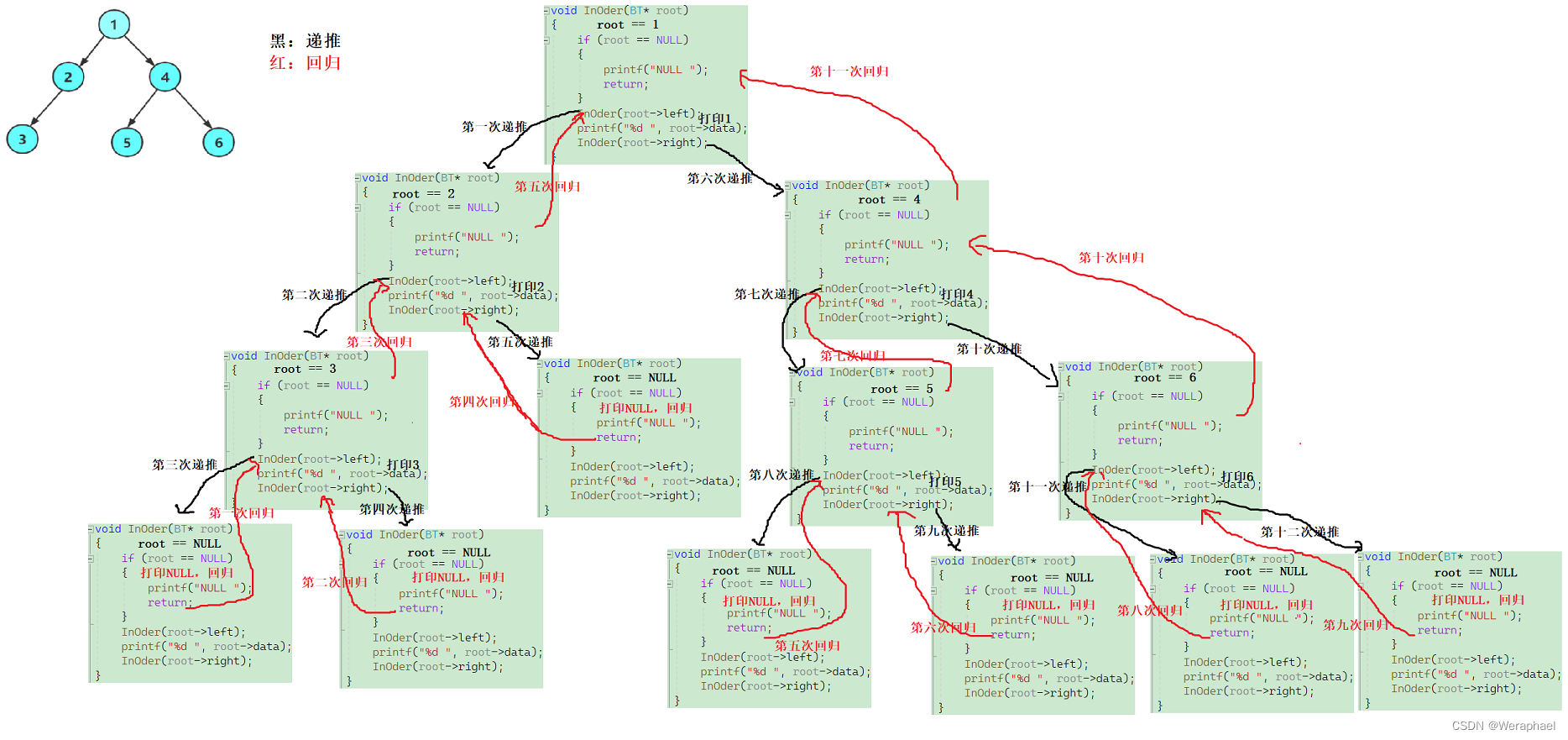The height and width of the screenshot is (740, 1568).
Task: Select the red label 第三次回归
Action: pyautogui.click(x=379, y=342)
